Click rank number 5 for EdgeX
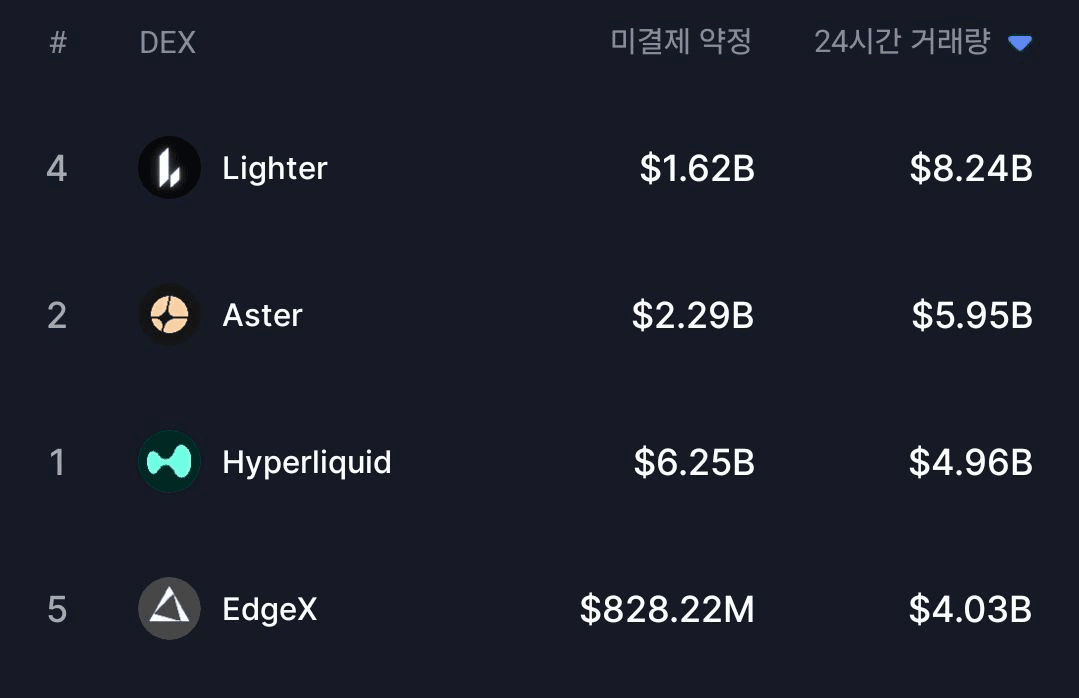 pyautogui.click(x=57, y=609)
